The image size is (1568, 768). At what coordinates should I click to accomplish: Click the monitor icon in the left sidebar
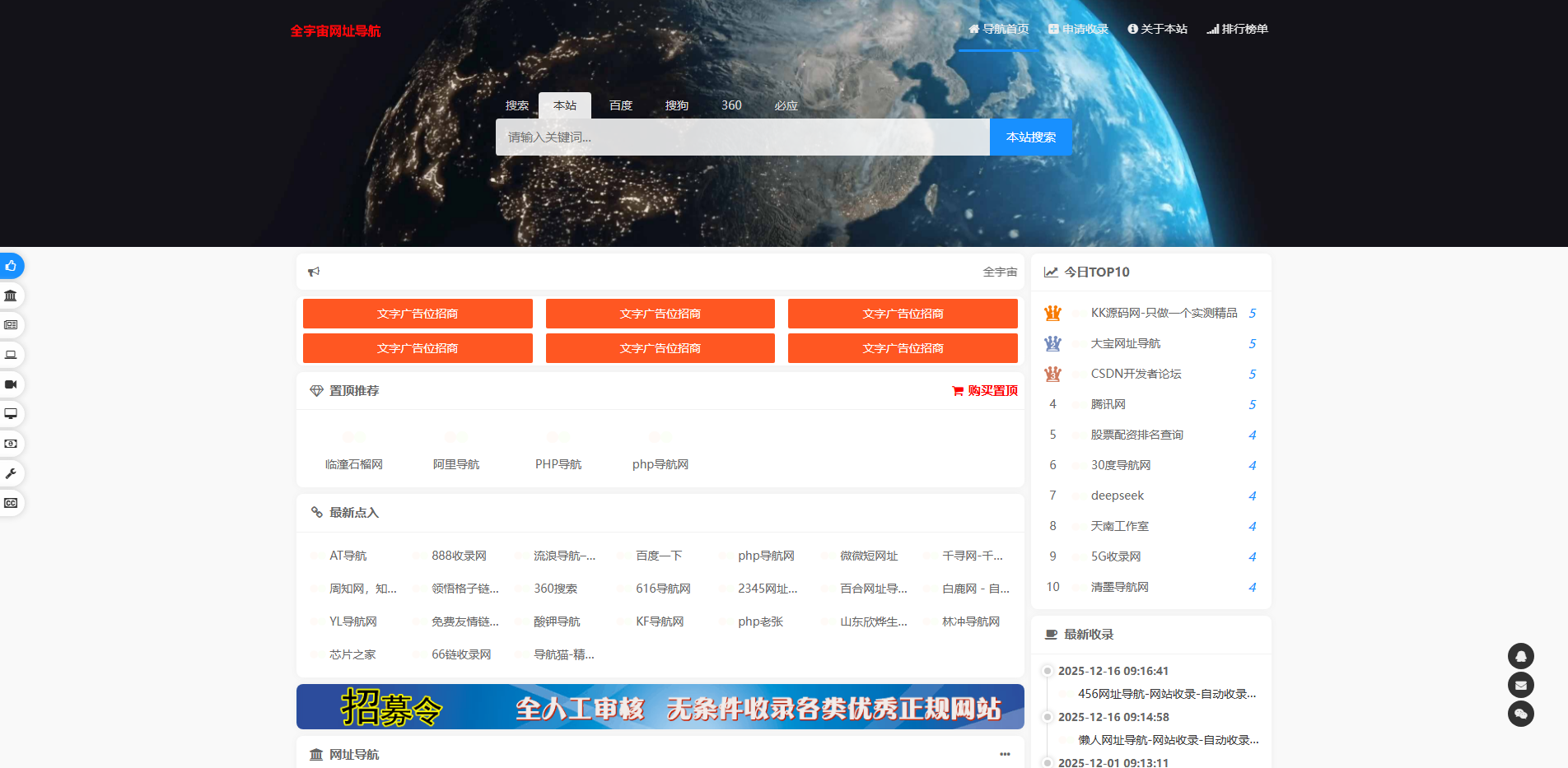click(x=12, y=413)
